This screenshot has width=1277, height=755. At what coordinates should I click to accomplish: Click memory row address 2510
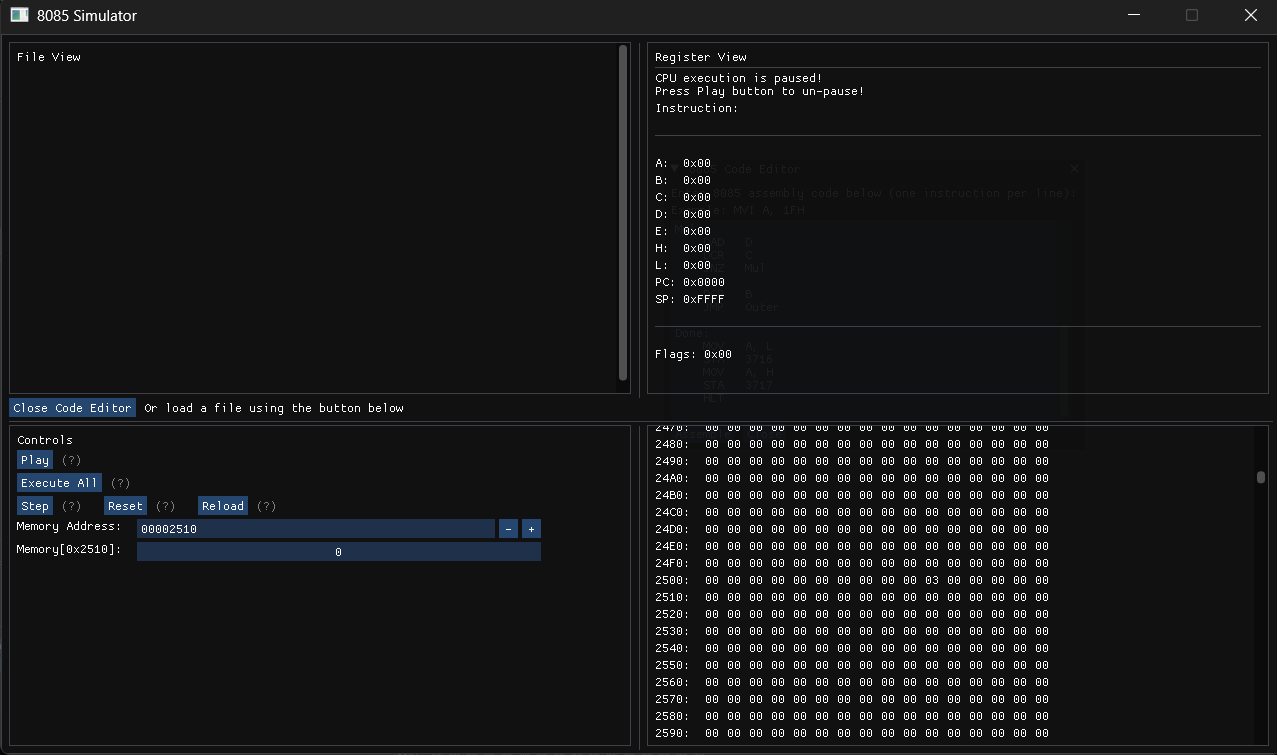[x=672, y=597]
